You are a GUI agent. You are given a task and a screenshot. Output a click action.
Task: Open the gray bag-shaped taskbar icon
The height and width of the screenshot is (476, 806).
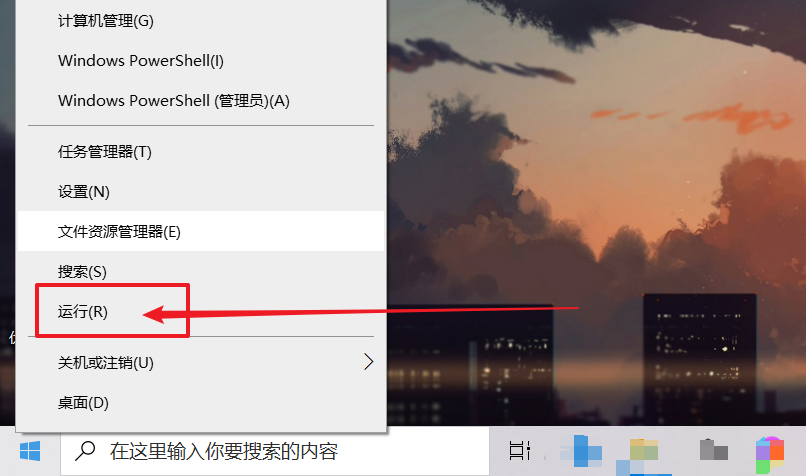pyautogui.click(x=713, y=450)
